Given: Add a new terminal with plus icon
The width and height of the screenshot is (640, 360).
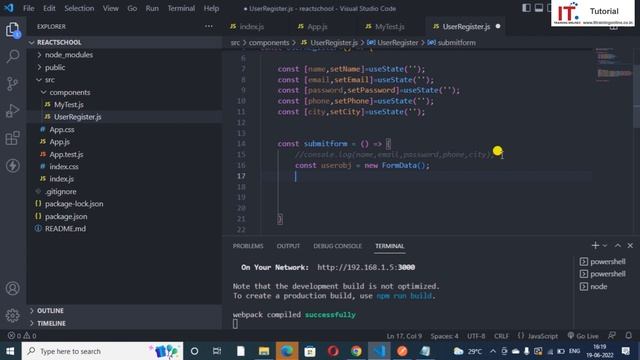Looking at the screenshot, I should (595, 245).
